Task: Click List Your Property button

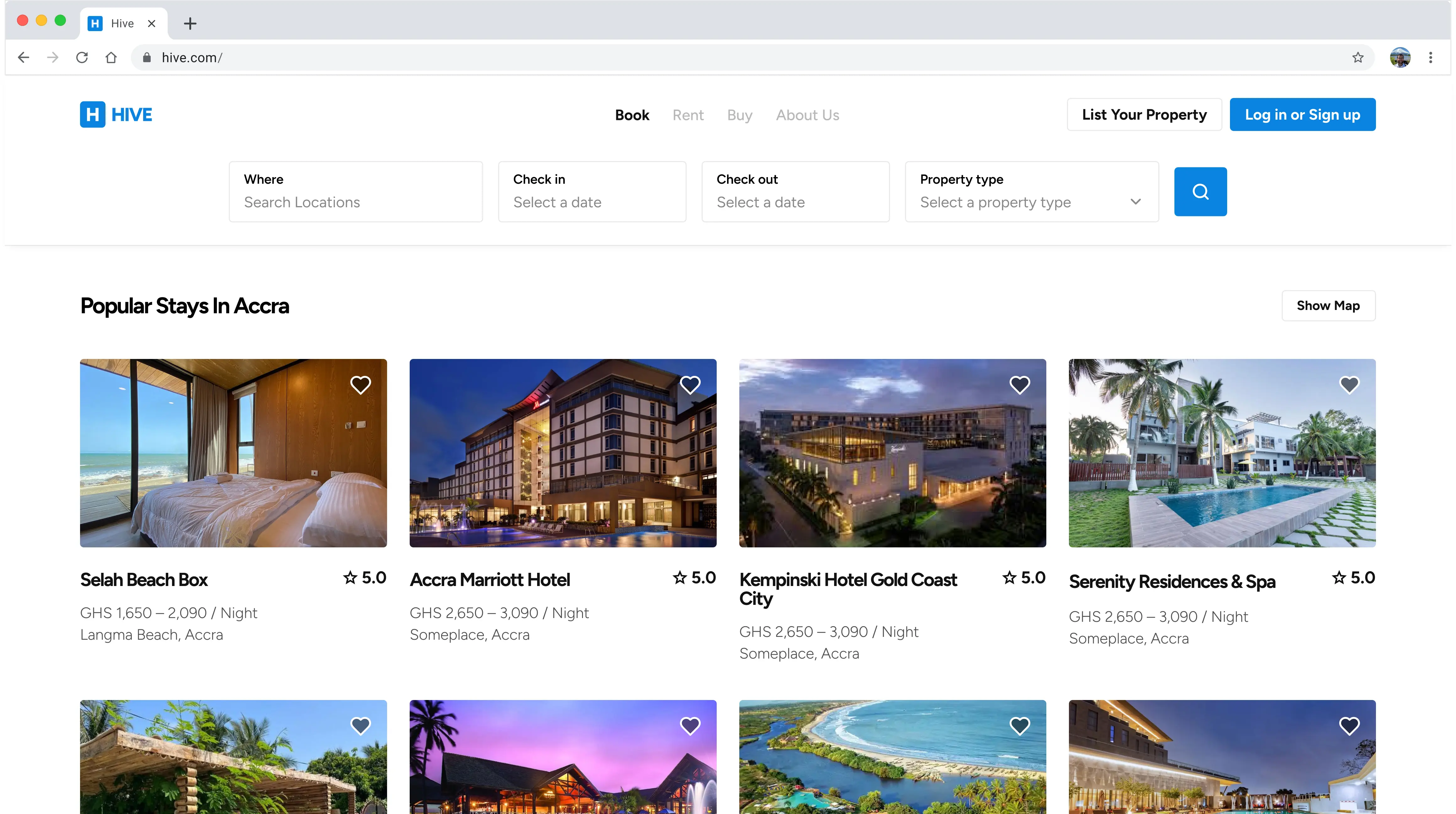Action: pyautogui.click(x=1144, y=115)
